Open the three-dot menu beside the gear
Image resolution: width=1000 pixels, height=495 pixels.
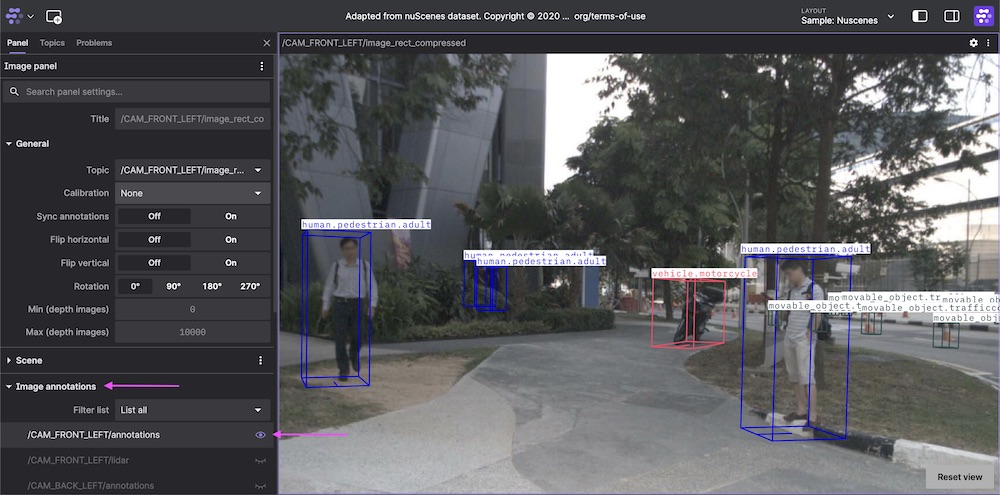(x=989, y=43)
